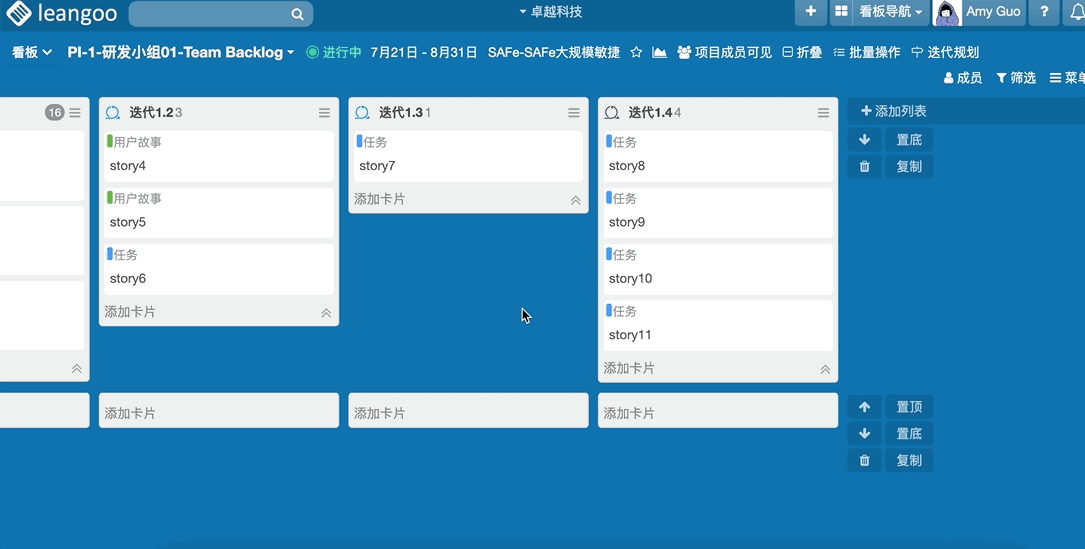Screen dimensions: 1085x549
Task: Open the 菜单 side menu
Action: coord(1067,78)
